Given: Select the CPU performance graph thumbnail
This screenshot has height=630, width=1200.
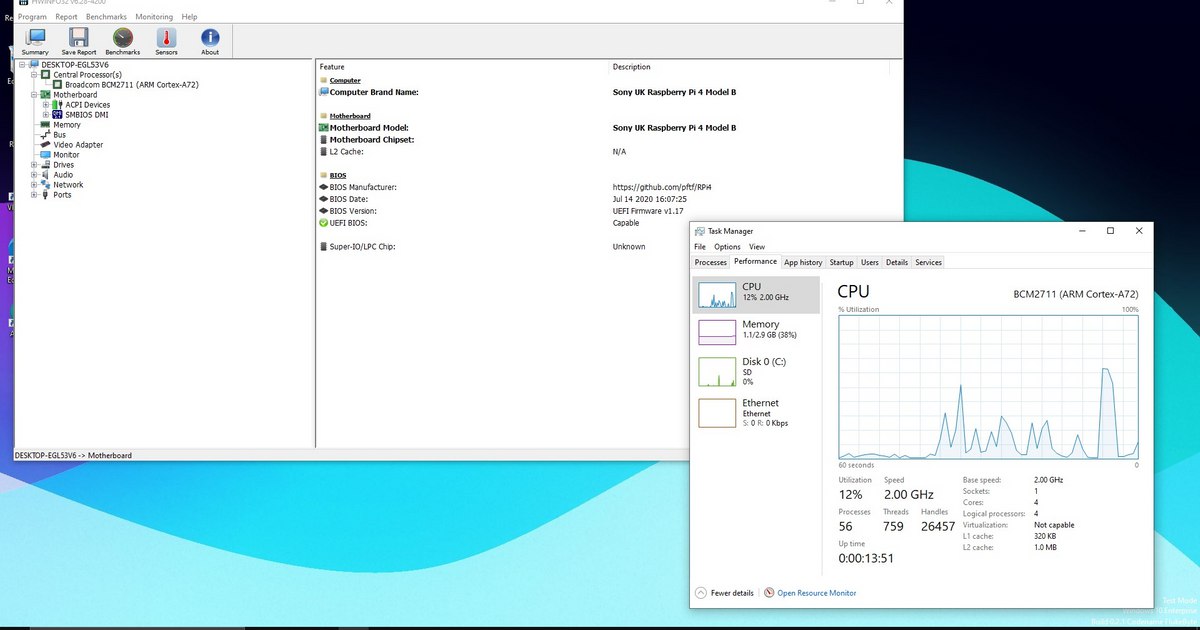Looking at the screenshot, I should pos(717,295).
